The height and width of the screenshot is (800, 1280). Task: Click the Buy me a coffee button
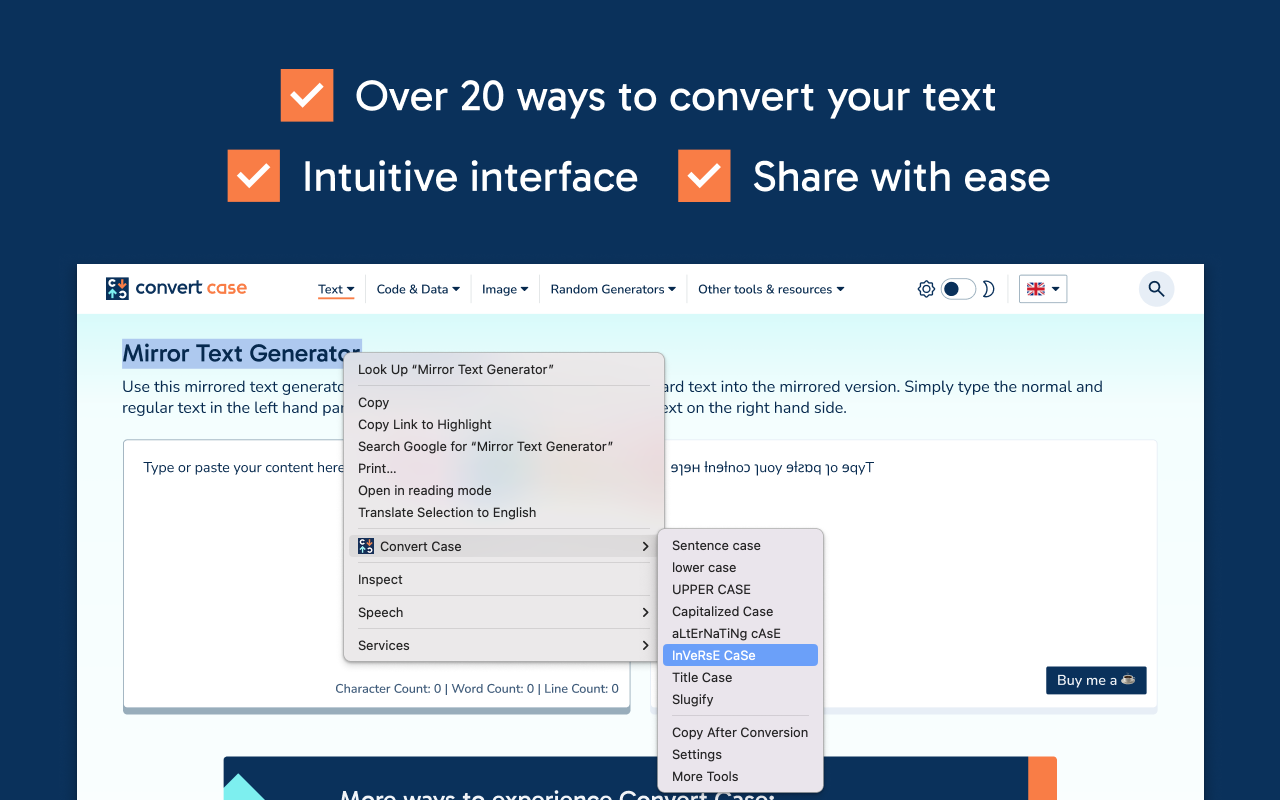tap(1096, 680)
